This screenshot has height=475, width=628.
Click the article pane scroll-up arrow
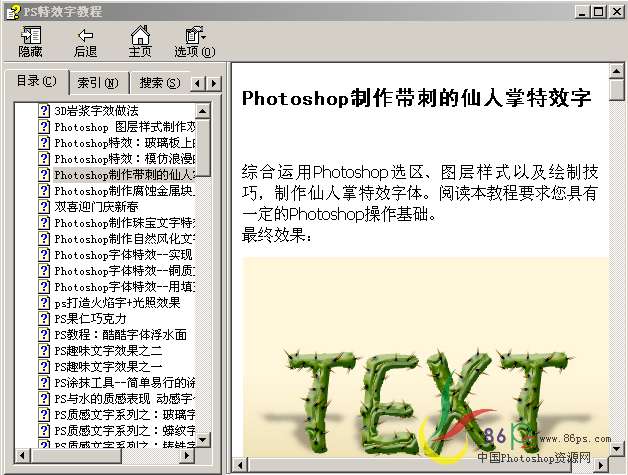pyautogui.click(x=616, y=71)
